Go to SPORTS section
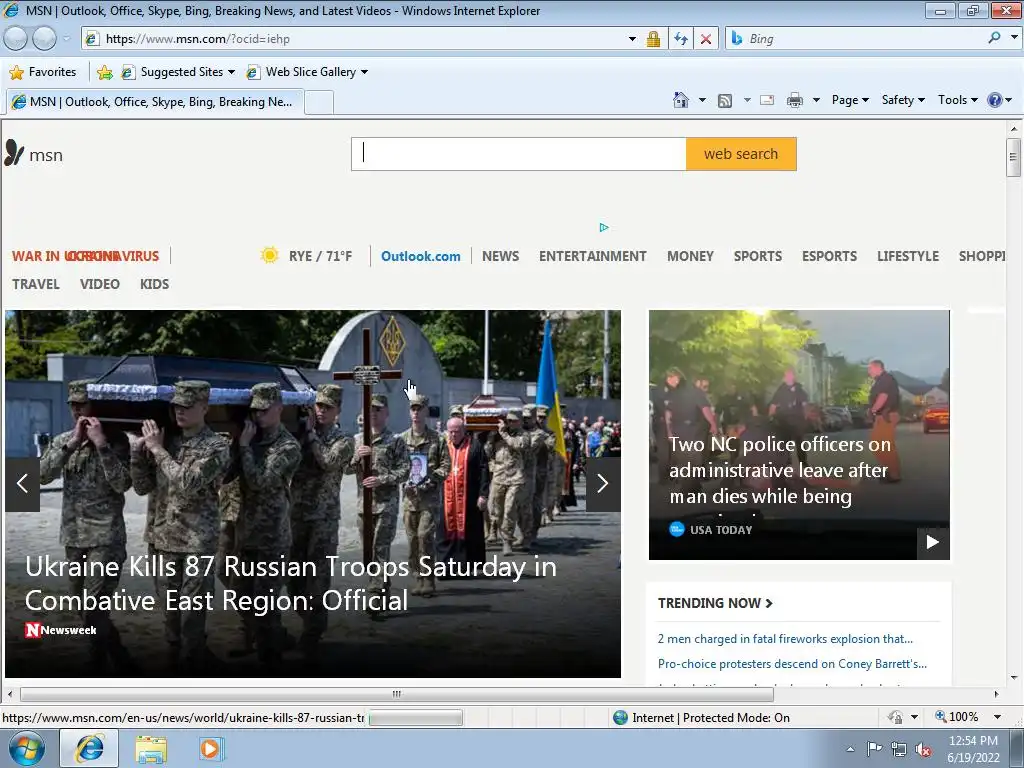The image size is (1024, 768). [x=758, y=256]
